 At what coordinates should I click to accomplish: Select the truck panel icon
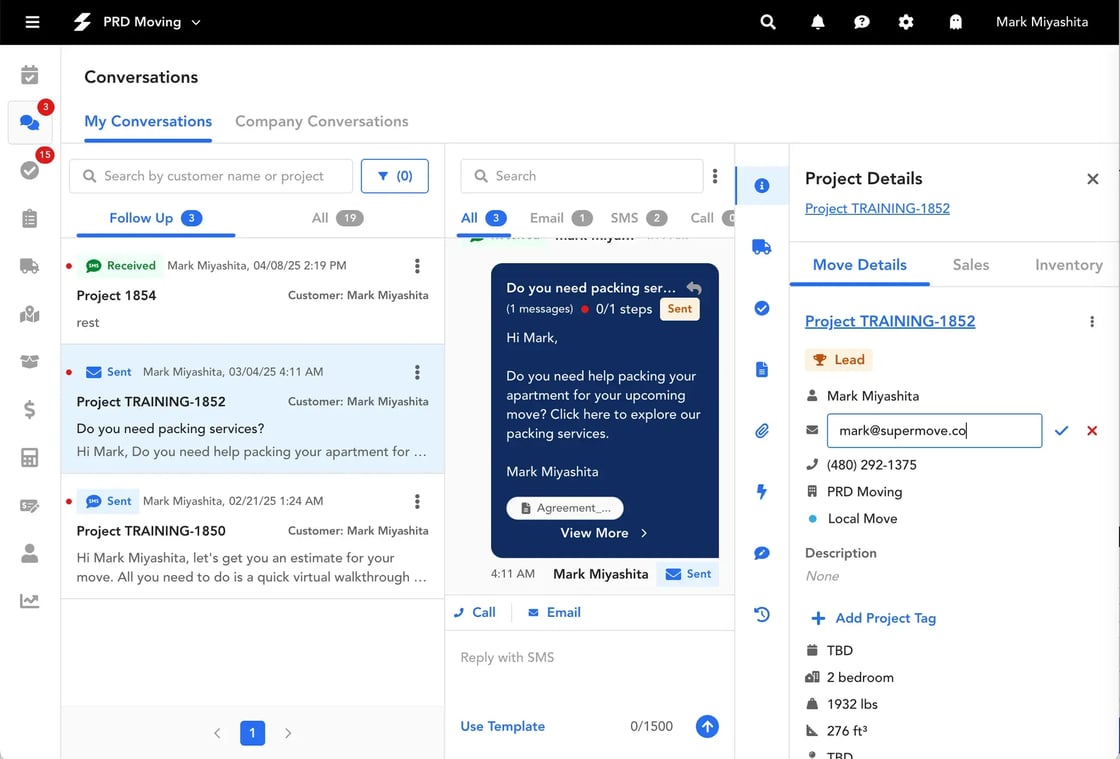click(762, 247)
